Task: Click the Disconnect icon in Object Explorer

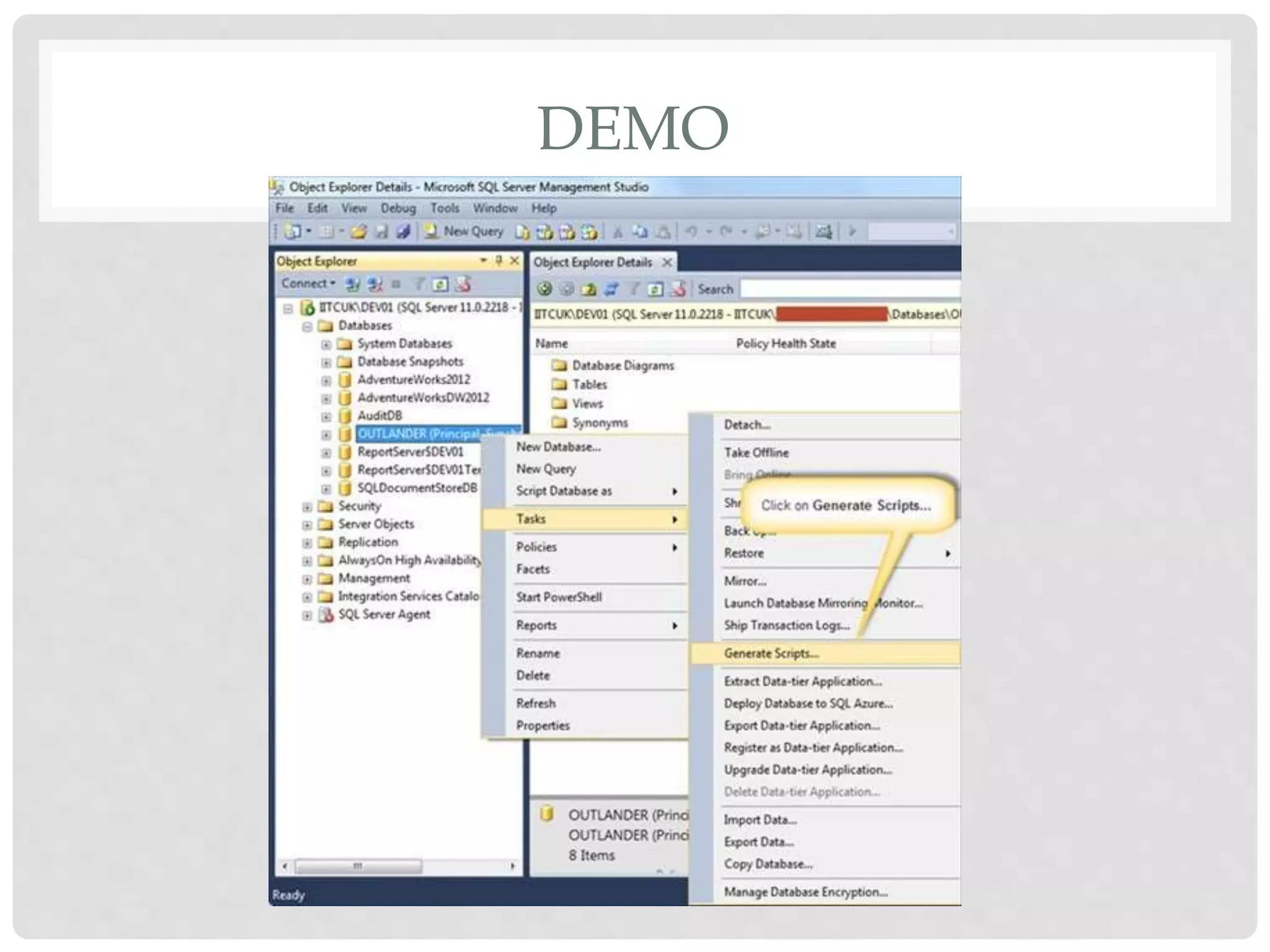Action: point(375,284)
